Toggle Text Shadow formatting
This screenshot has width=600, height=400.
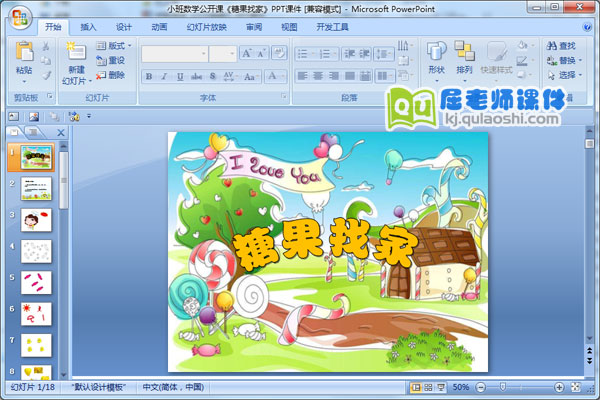click(x=213, y=76)
